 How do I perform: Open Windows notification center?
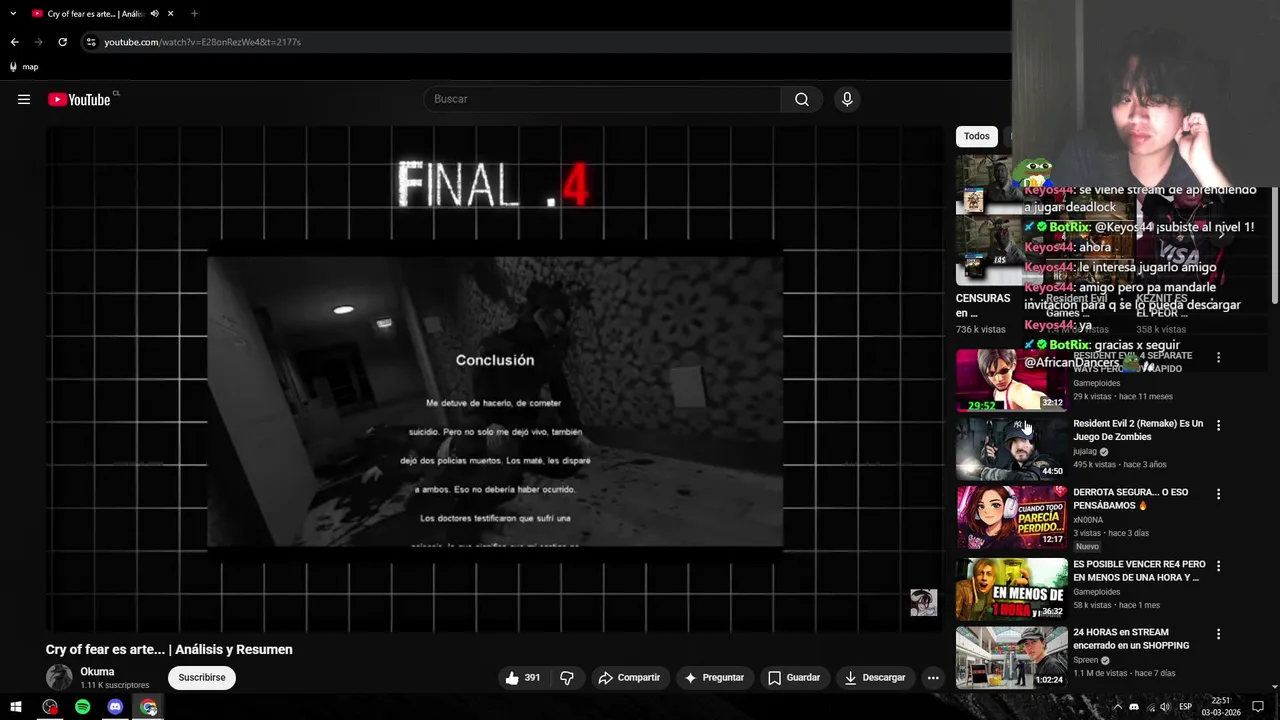pos(1258,707)
